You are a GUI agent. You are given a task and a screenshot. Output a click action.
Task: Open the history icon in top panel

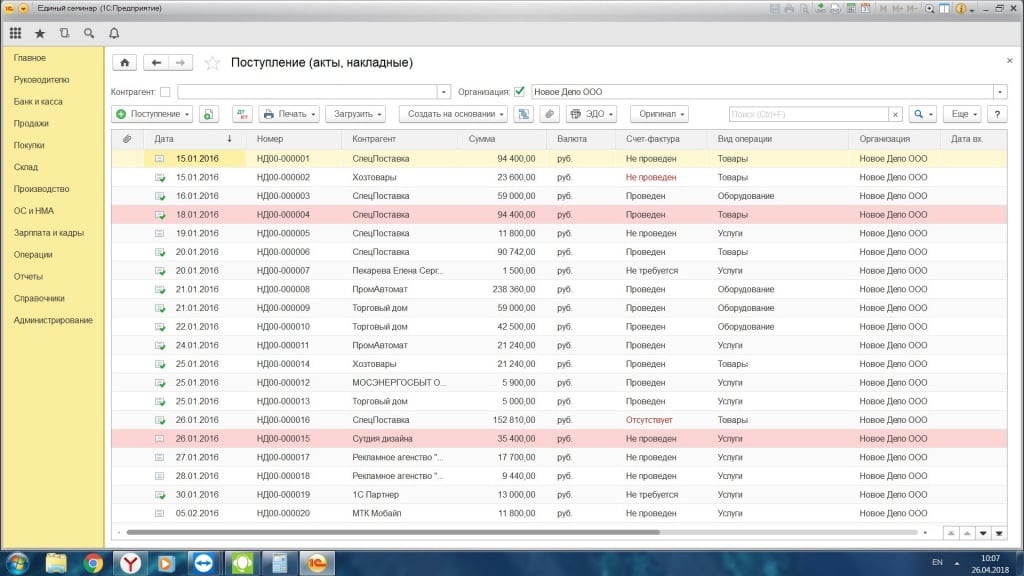click(x=65, y=32)
